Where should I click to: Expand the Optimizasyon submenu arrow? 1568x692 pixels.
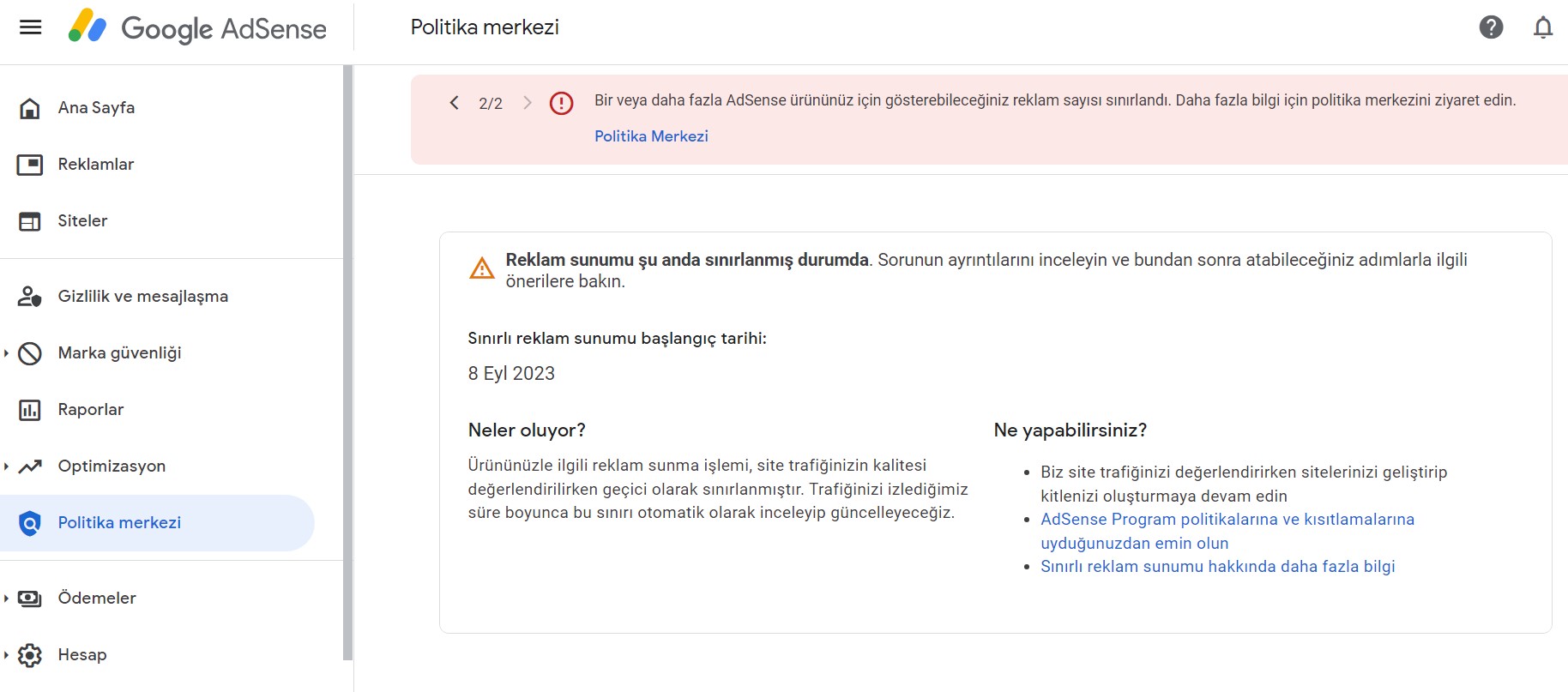pyautogui.click(x=6, y=466)
